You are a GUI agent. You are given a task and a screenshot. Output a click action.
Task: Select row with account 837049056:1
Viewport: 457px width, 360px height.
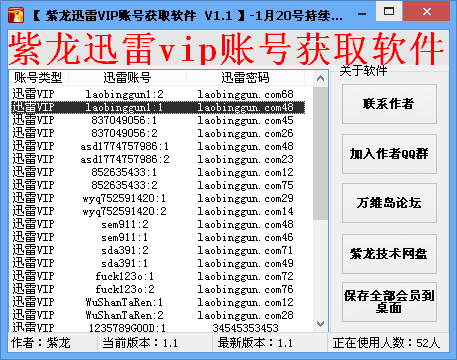click(158, 120)
